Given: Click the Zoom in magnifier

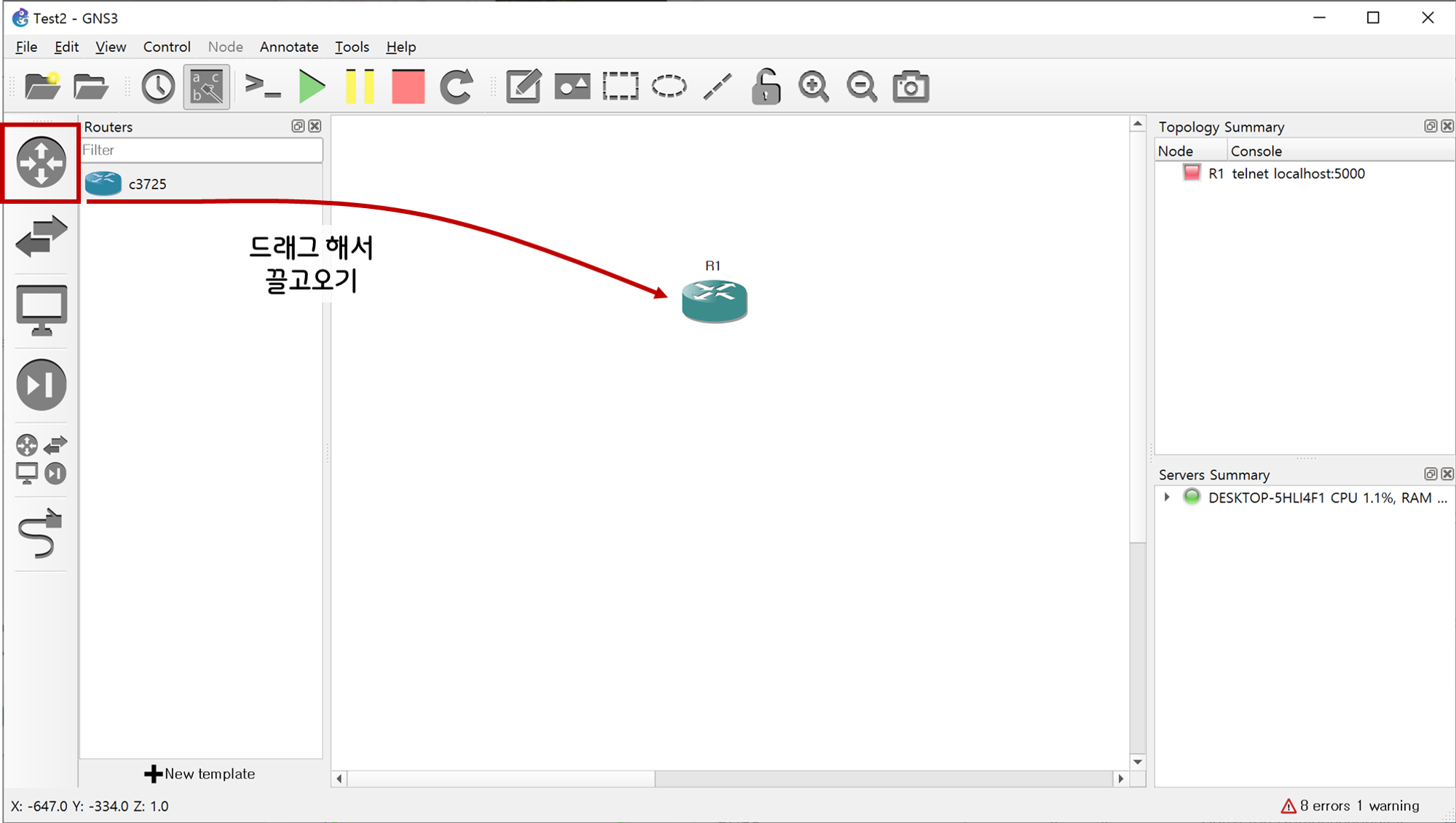Looking at the screenshot, I should (814, 87).
